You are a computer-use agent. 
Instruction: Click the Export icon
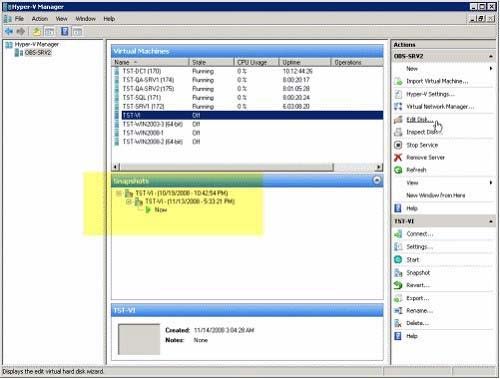(x=398, y=298)
